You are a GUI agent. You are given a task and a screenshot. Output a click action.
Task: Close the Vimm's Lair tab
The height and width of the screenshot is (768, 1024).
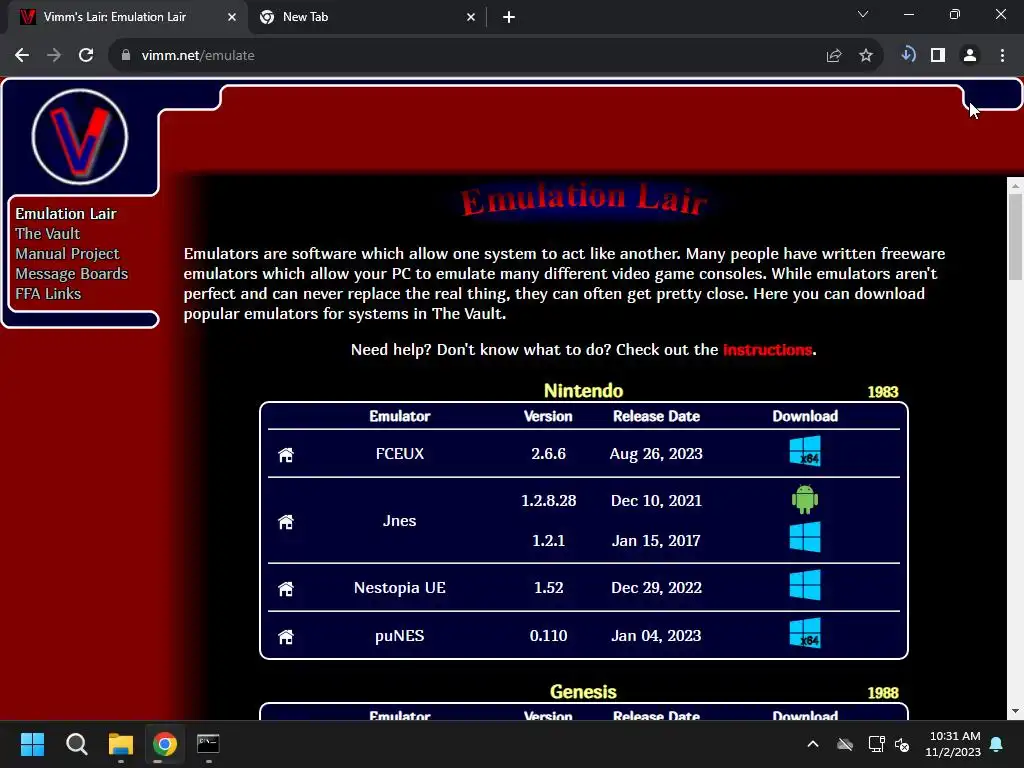tap(232, 18)
